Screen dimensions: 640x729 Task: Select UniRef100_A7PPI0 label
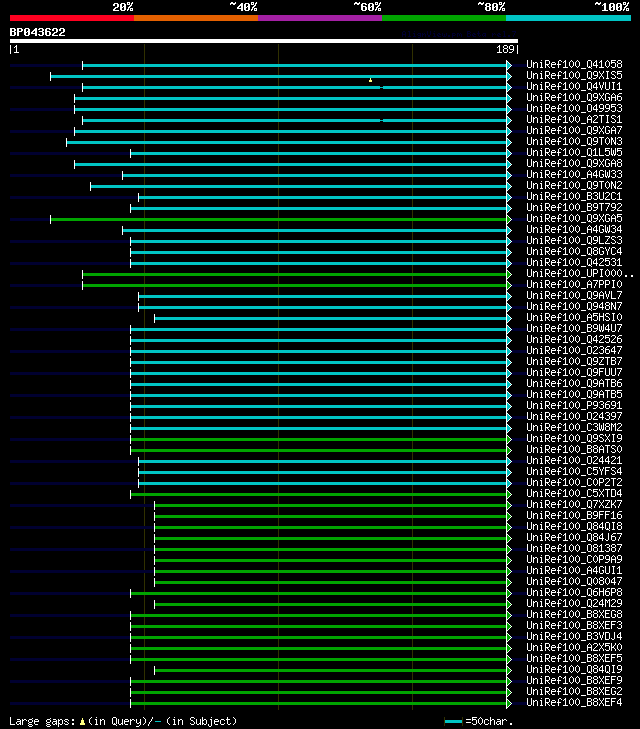574,285
